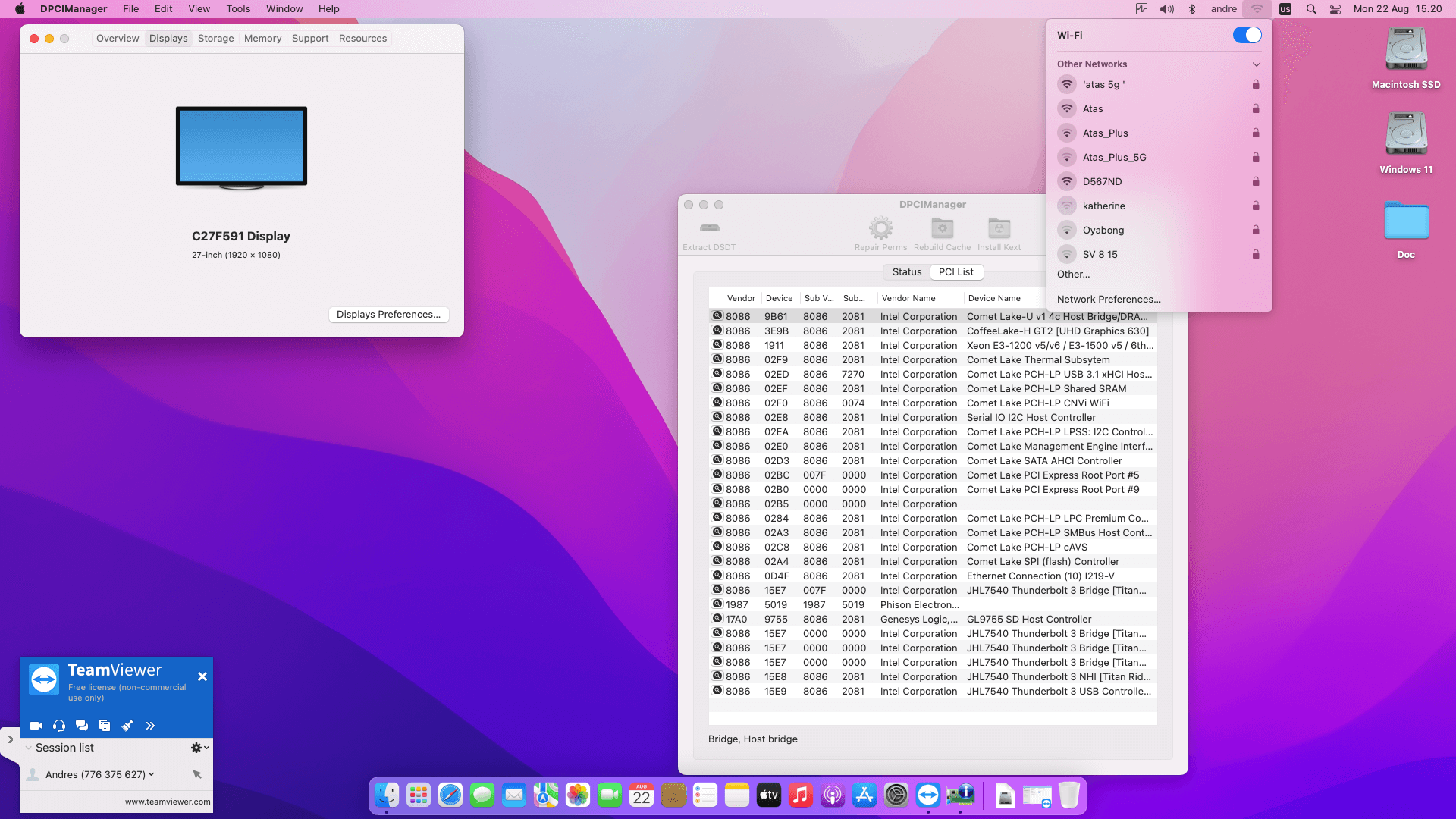Viewport: 1456px width, 819px height.
Task: Click the Rebuild Cache toolbar icon
Action: point(942,228)
